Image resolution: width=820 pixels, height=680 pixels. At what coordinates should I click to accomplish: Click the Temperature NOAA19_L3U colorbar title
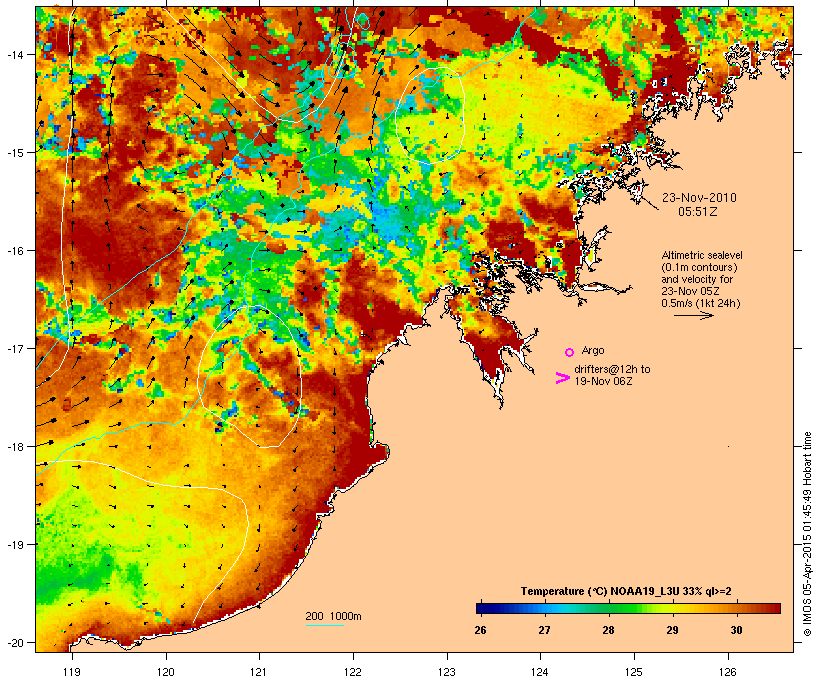[626, 591]
